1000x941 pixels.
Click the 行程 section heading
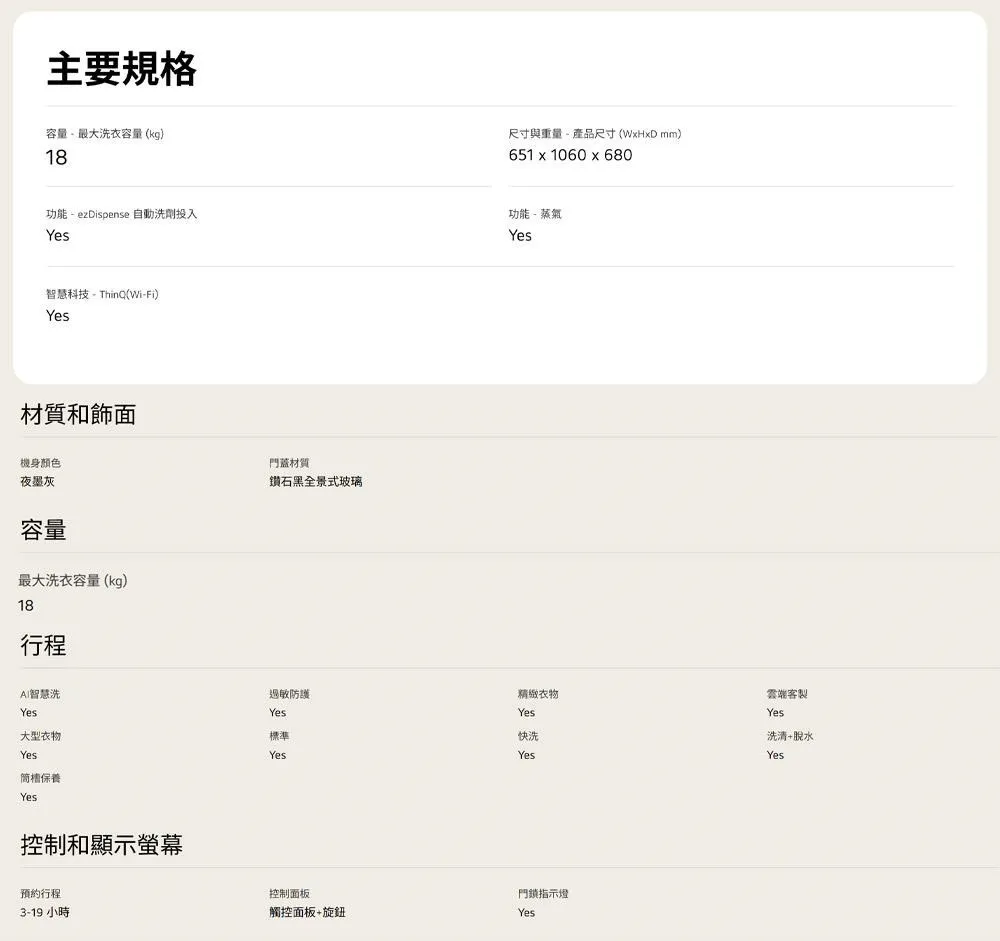coord(44,645)
